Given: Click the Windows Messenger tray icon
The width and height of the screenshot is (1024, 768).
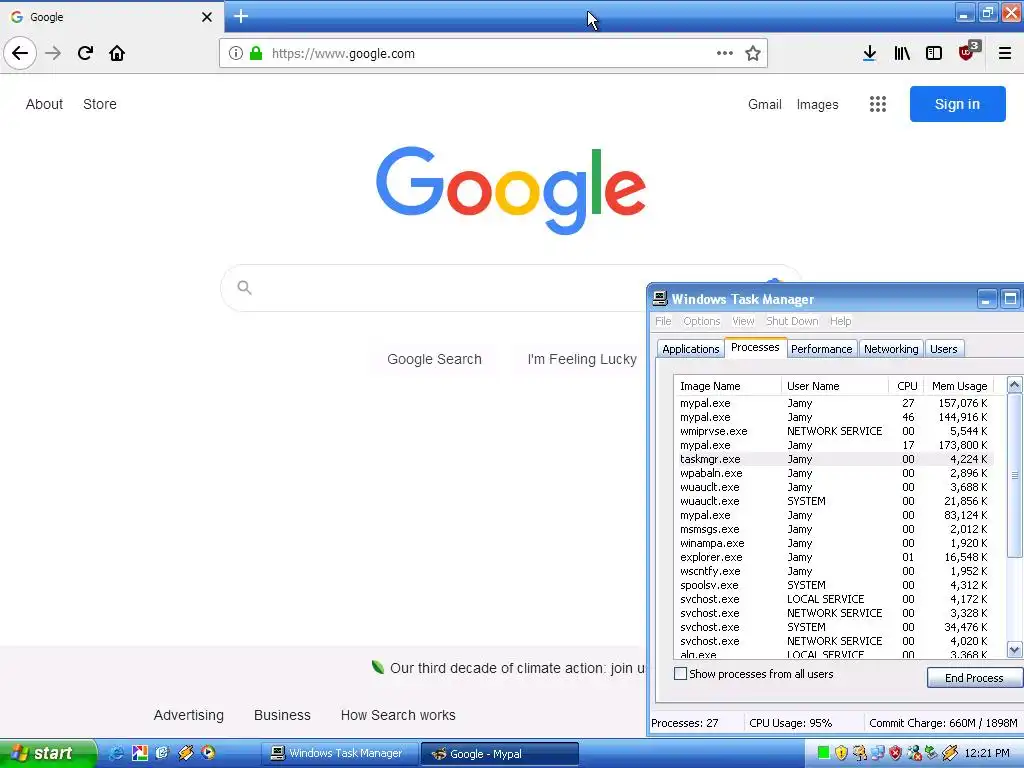Looking at the screenshot, I should (x=914, y=753).
